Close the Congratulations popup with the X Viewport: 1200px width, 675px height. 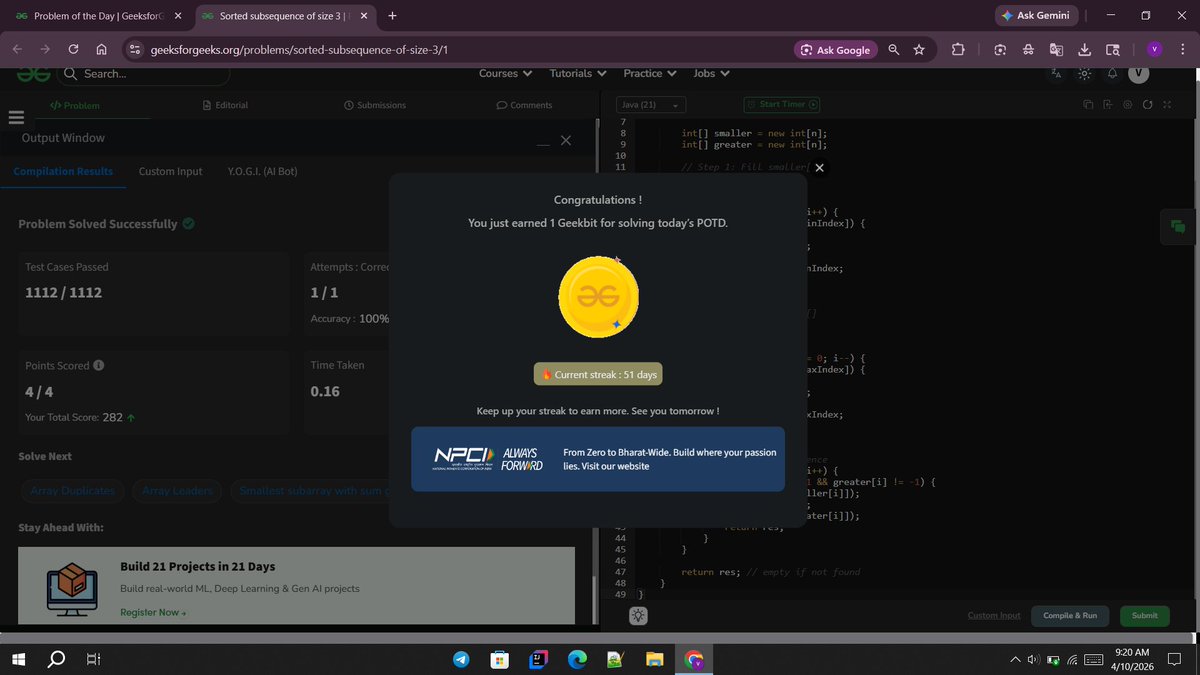(x=819, y=168)
